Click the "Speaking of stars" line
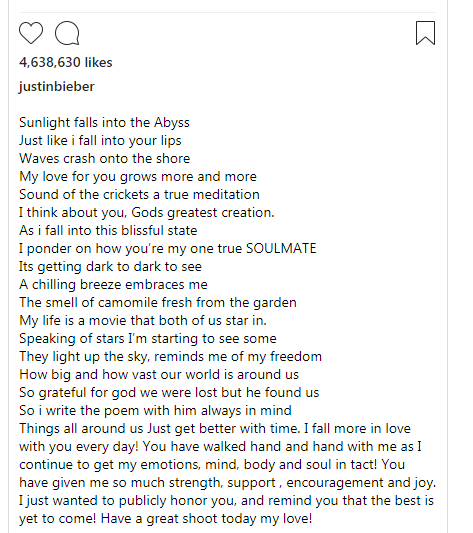Screen dimensions: 473x533 (x=148, y=339)
